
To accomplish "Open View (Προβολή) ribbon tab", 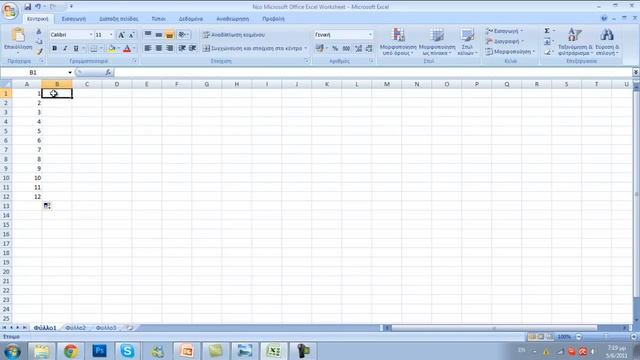I will [x=273, y=19].
